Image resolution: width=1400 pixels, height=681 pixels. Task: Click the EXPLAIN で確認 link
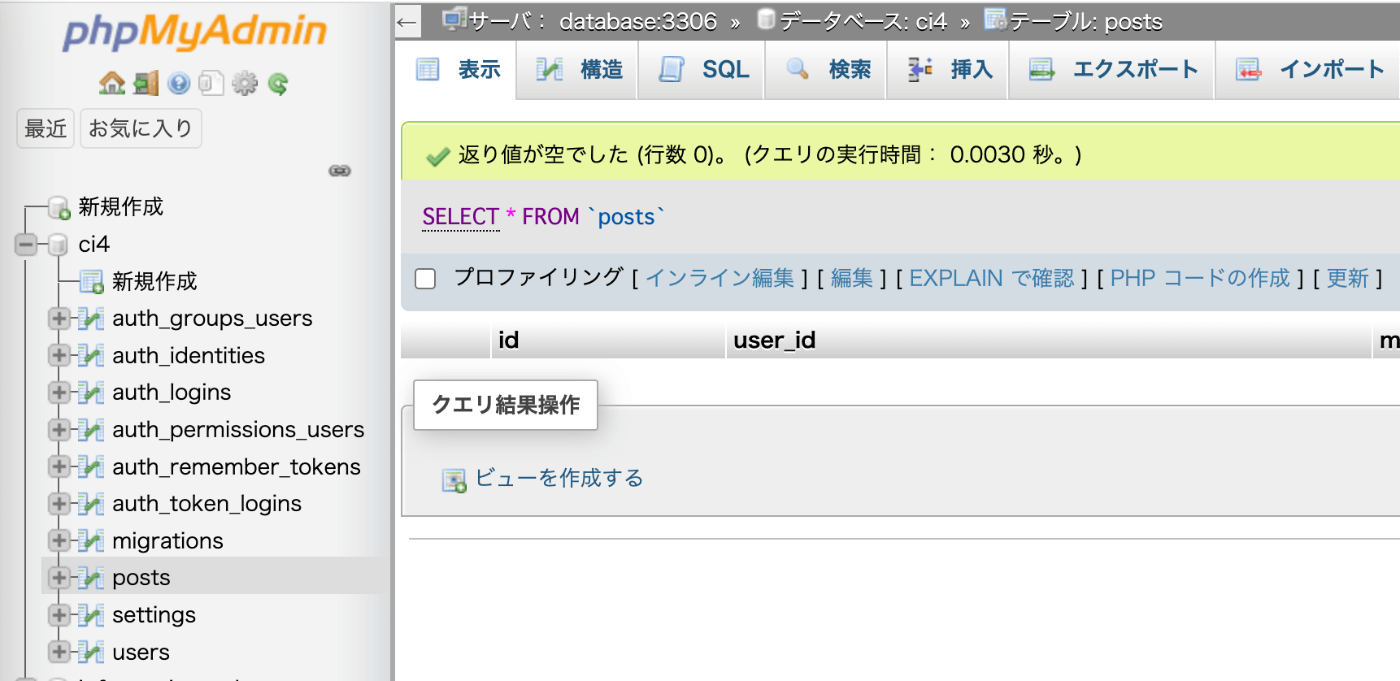(992, 279)
